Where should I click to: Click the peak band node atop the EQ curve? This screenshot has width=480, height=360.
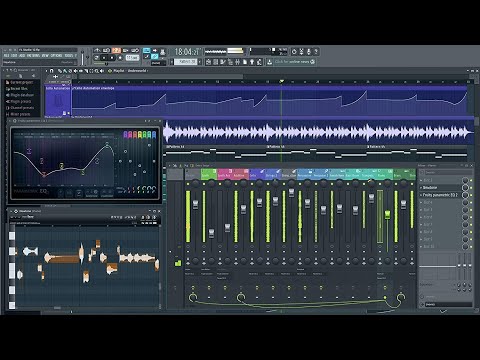pos(107,144)
